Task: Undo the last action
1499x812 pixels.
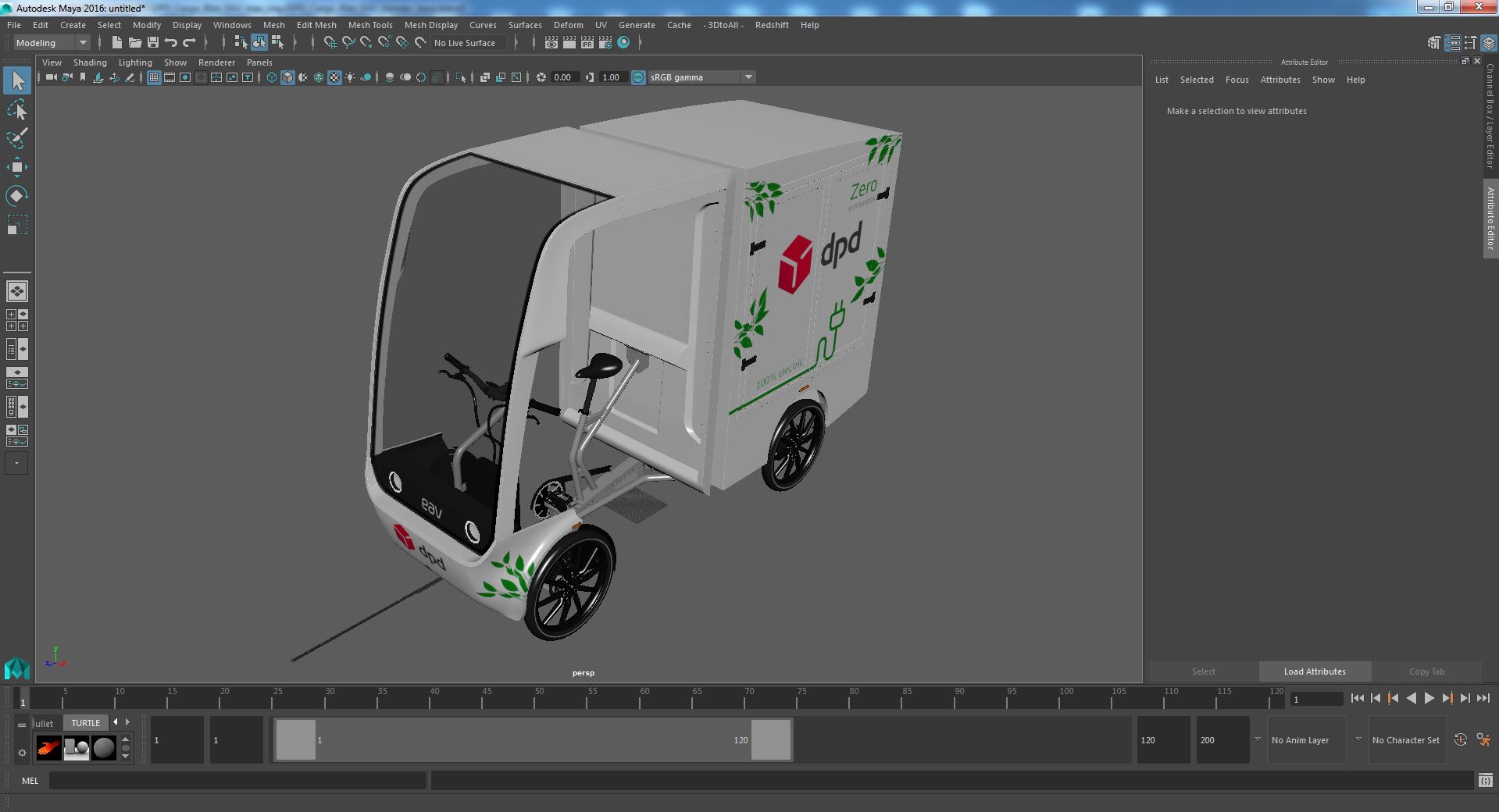Action: [171, 43]
